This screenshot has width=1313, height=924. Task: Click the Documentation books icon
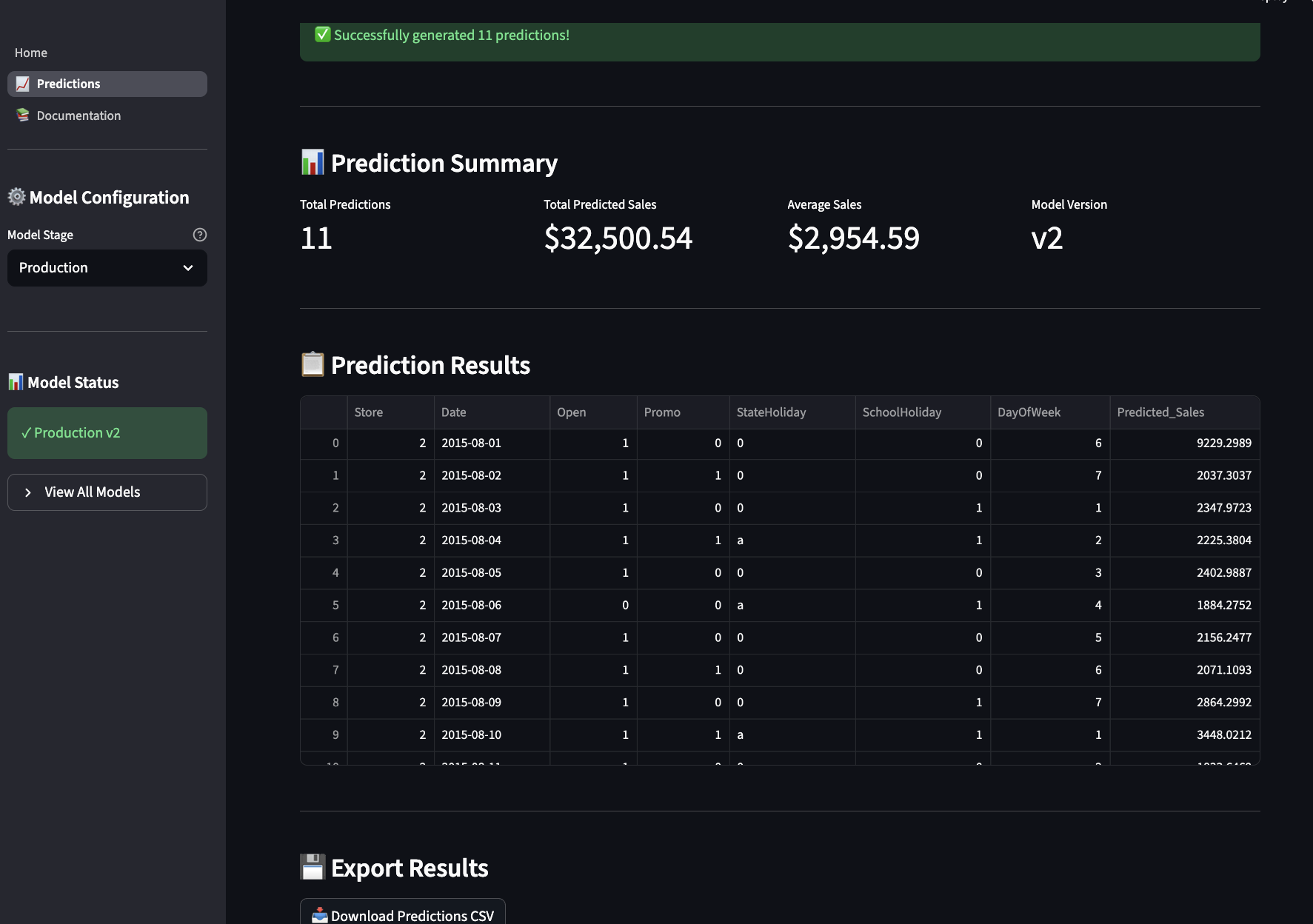coord(22,115)
